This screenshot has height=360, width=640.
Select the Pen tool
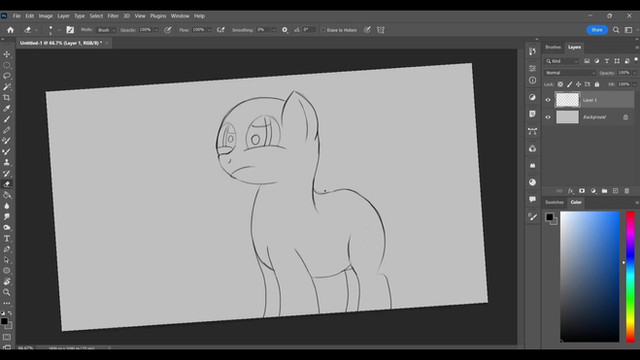7,249
